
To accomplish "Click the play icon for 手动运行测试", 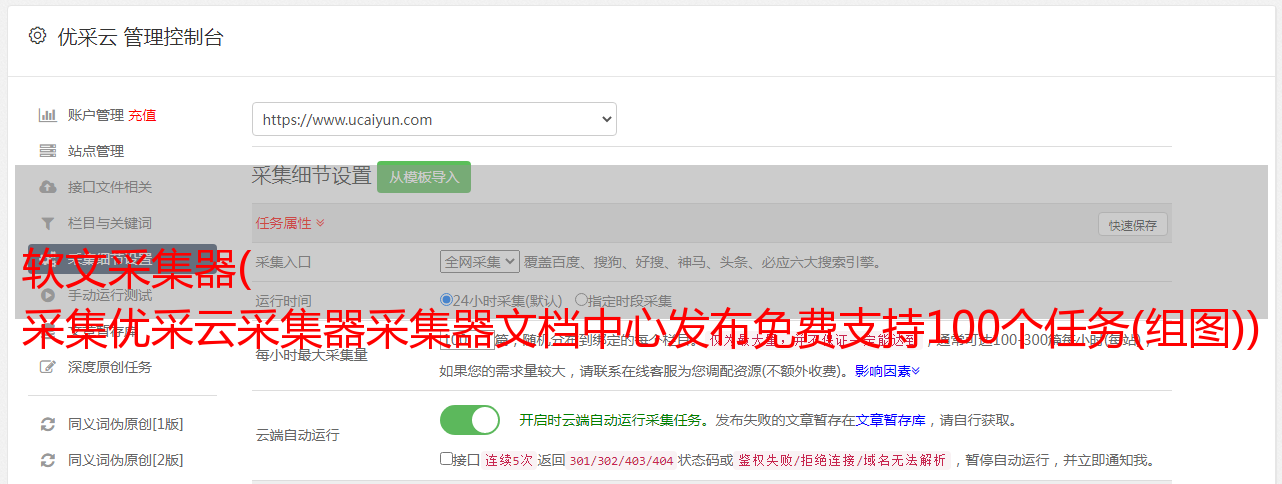I will pos(47,295).
